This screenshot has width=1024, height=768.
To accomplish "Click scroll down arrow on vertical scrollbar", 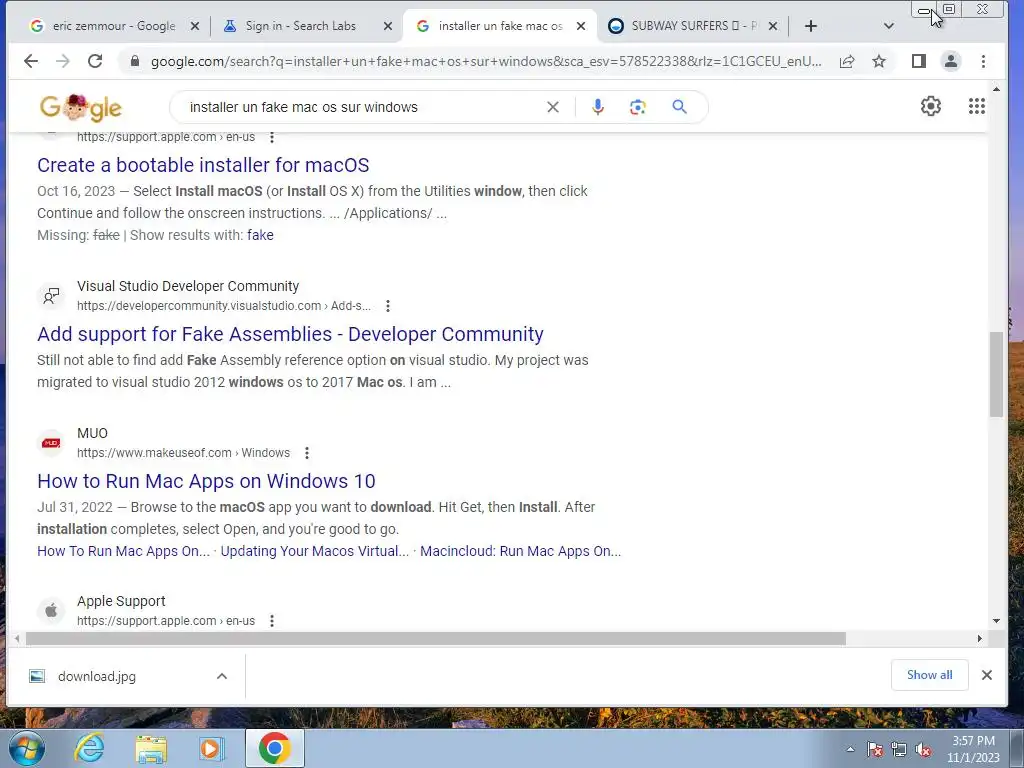I will 996,621.
